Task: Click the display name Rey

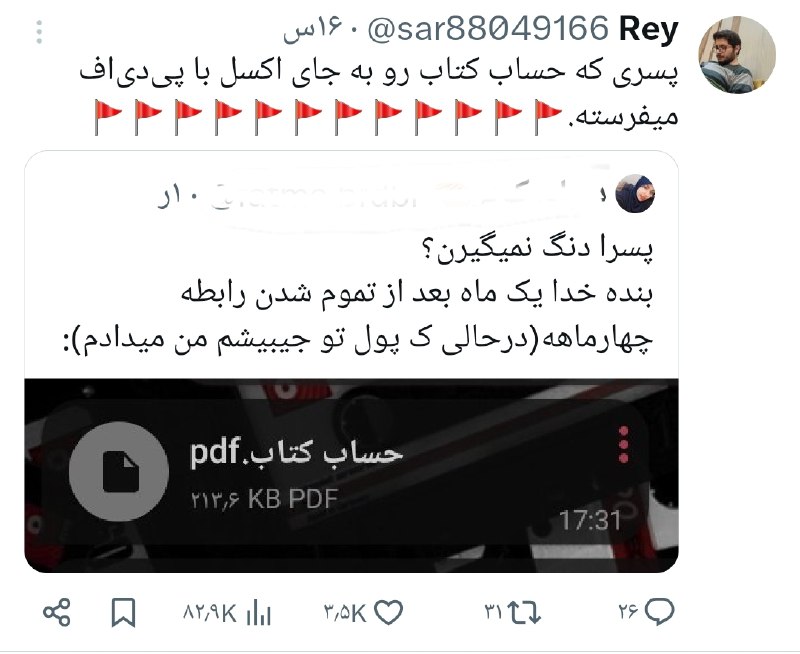Action: [648, 30]
